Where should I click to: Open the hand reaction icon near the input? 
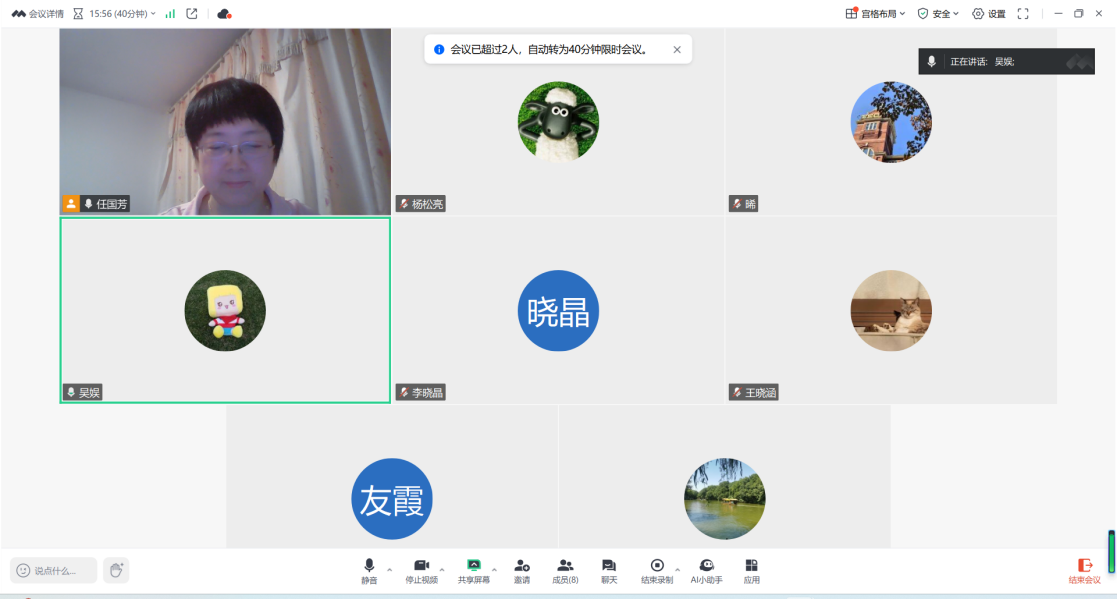tap(116, 571)
